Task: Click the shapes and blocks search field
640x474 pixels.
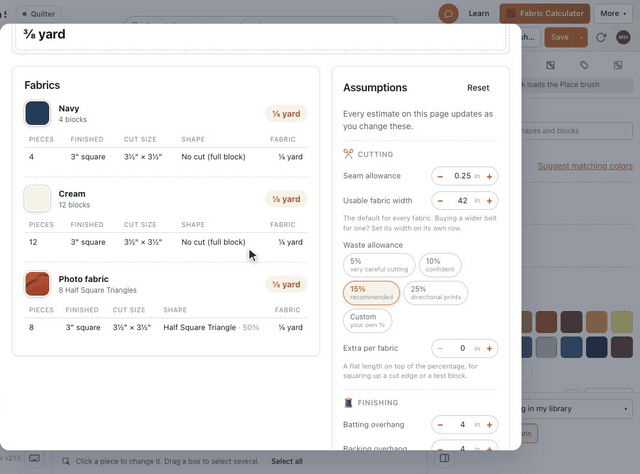Action: coord(577,131)
